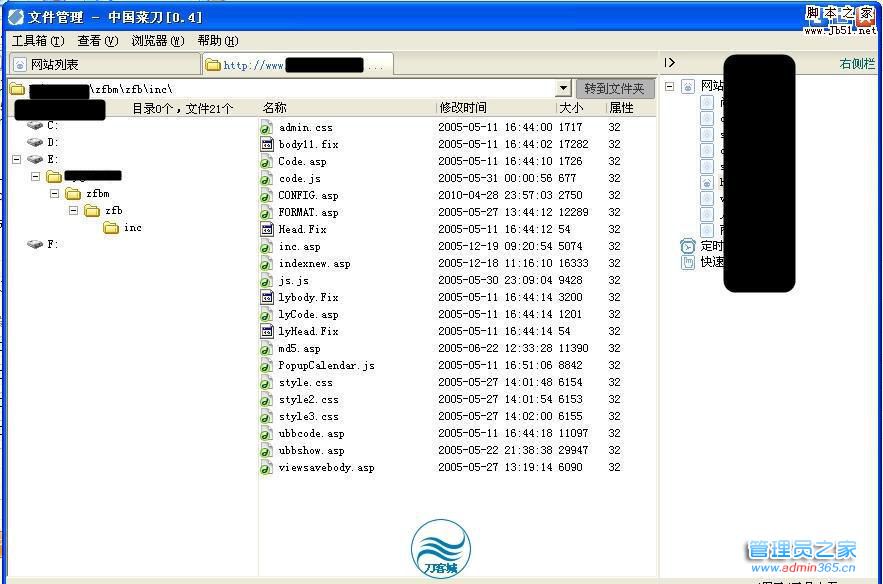This screenshot has width=883, height=584.
Task: Click CONFIG.asp date 2010-04-28 23:57:03
Action: tap(495, 195)
